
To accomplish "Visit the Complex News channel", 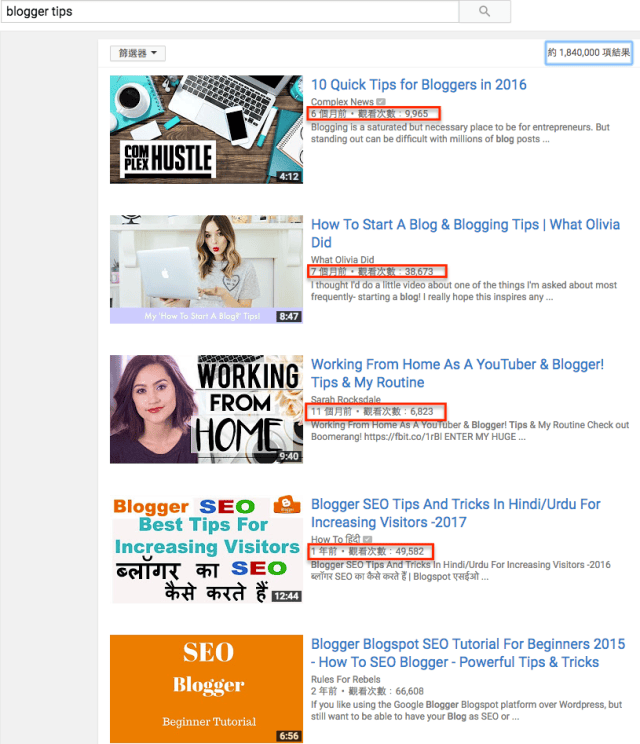I will click(342, 102).
